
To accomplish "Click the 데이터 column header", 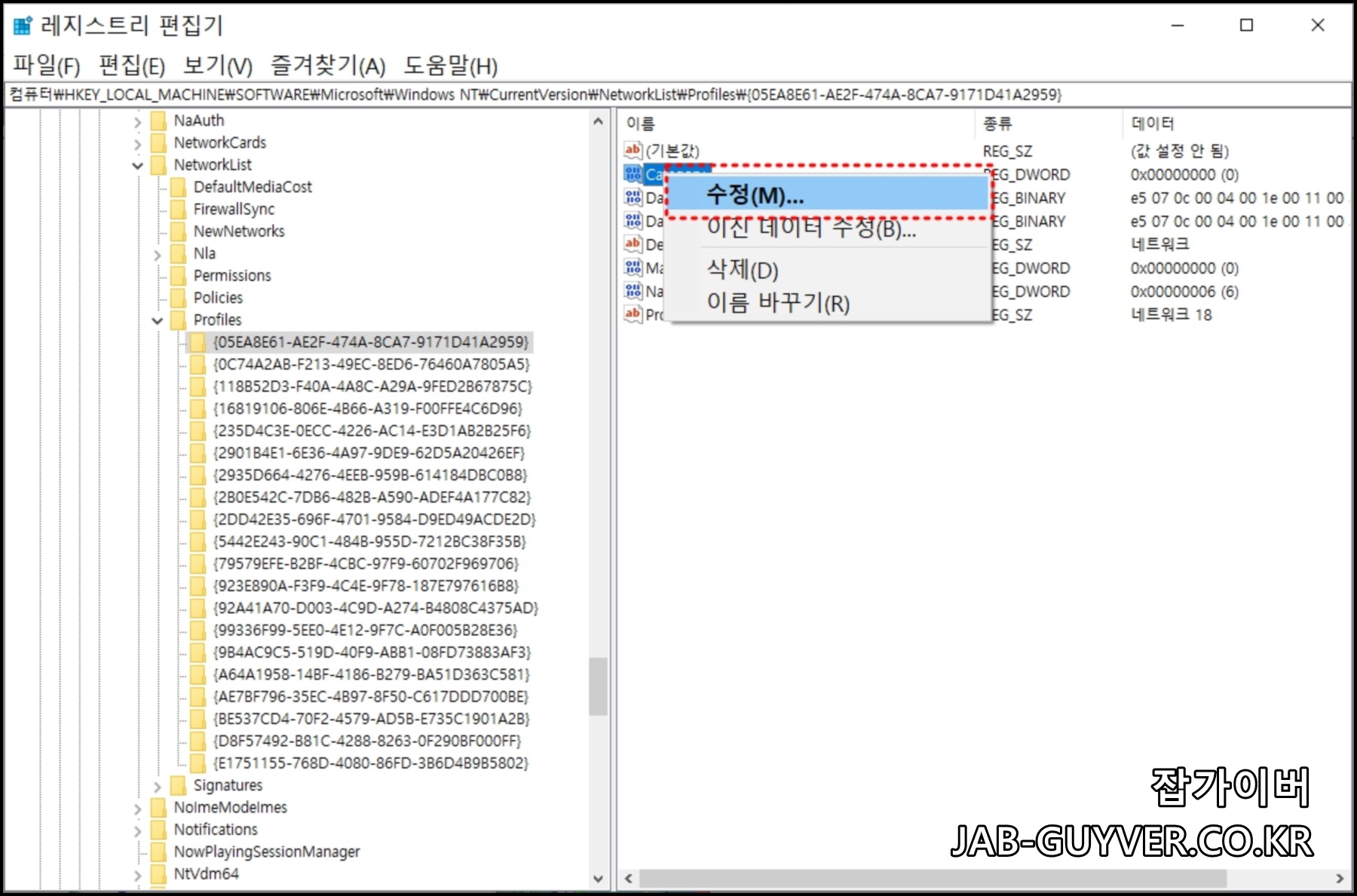I will [x=1236, y=124].
